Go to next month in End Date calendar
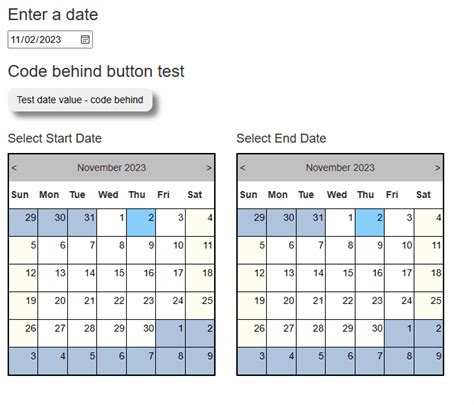 tap(438, 168)
